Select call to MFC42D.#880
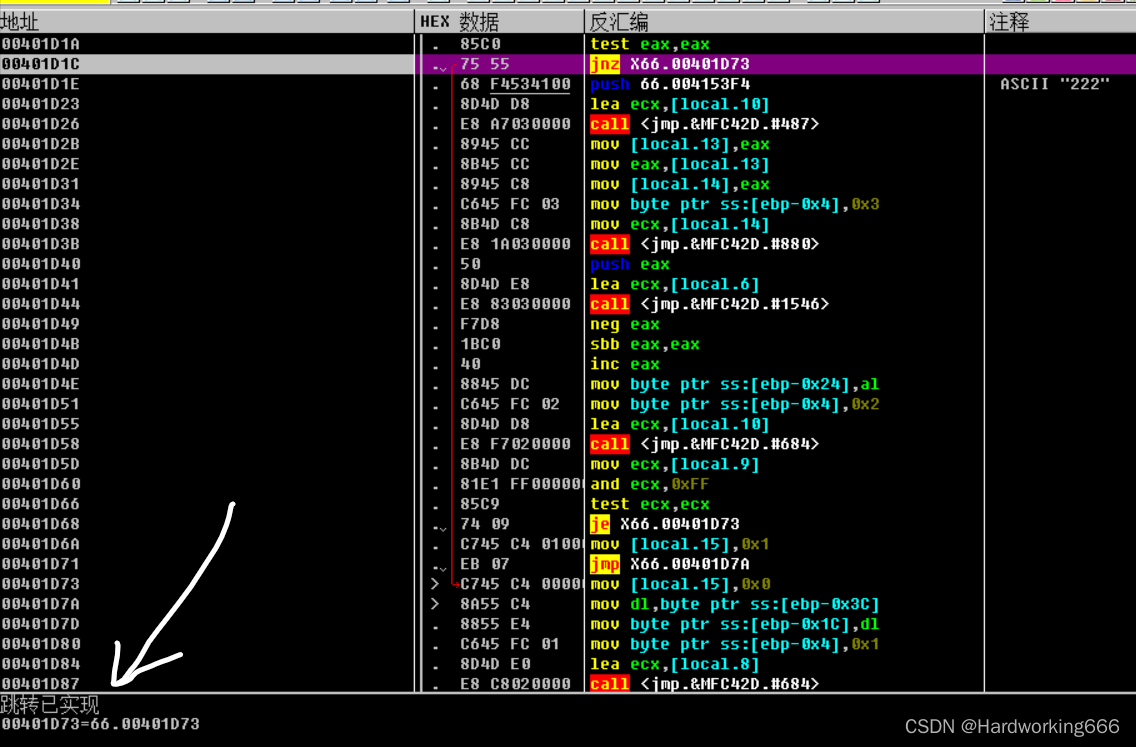 click(x=704, y=244)
